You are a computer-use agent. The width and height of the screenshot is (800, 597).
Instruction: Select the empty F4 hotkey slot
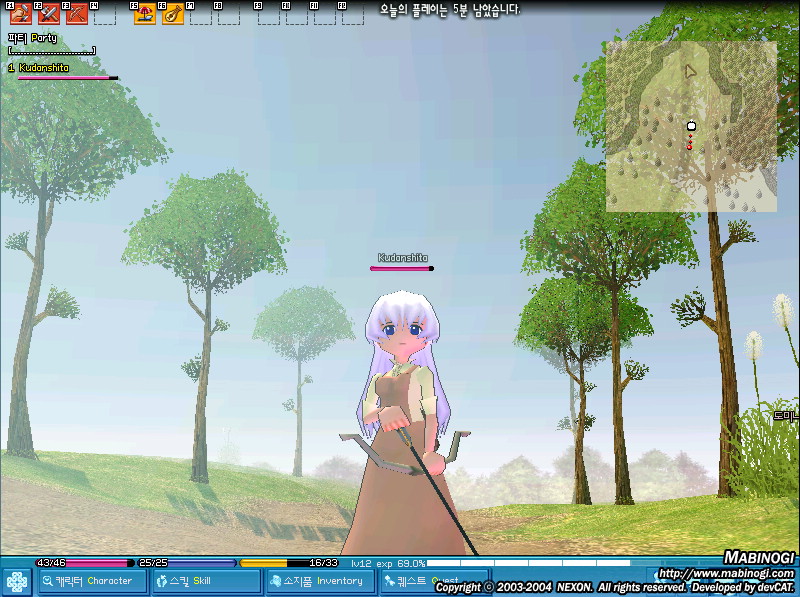tap(105, 14)
